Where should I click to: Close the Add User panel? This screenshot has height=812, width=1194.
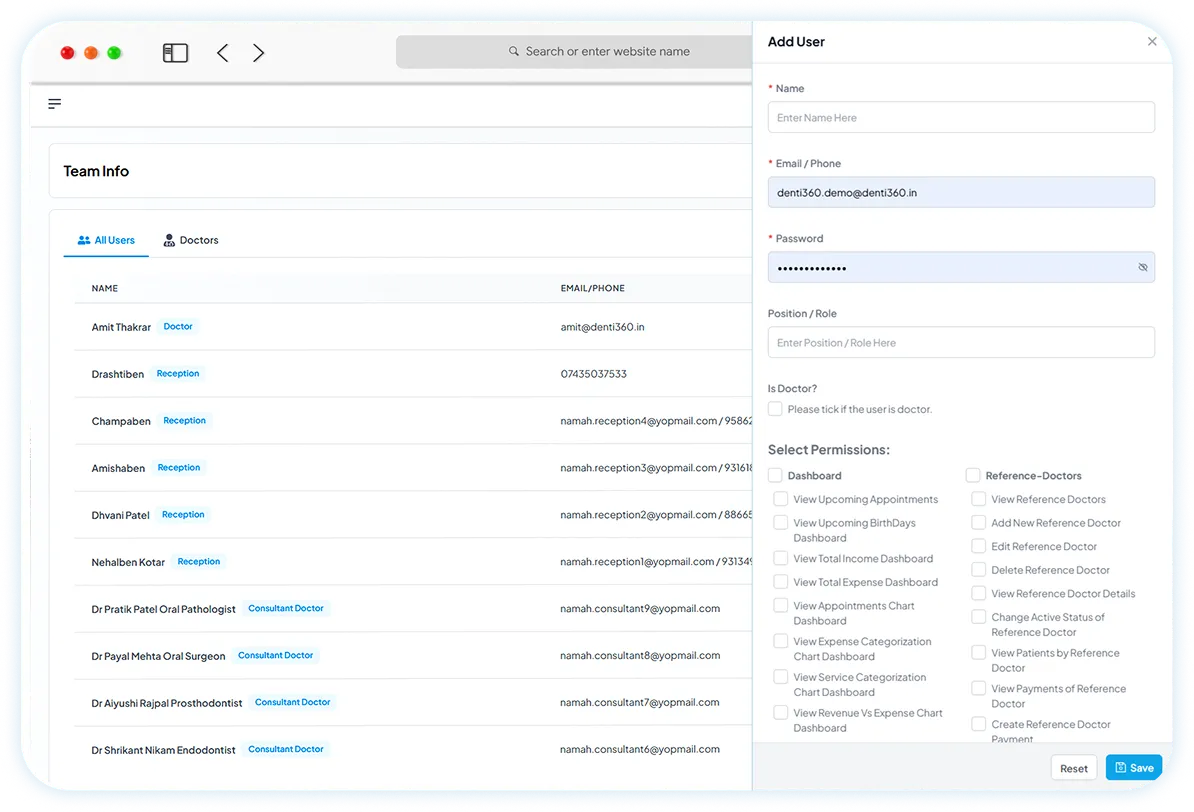click(1151, 41)
